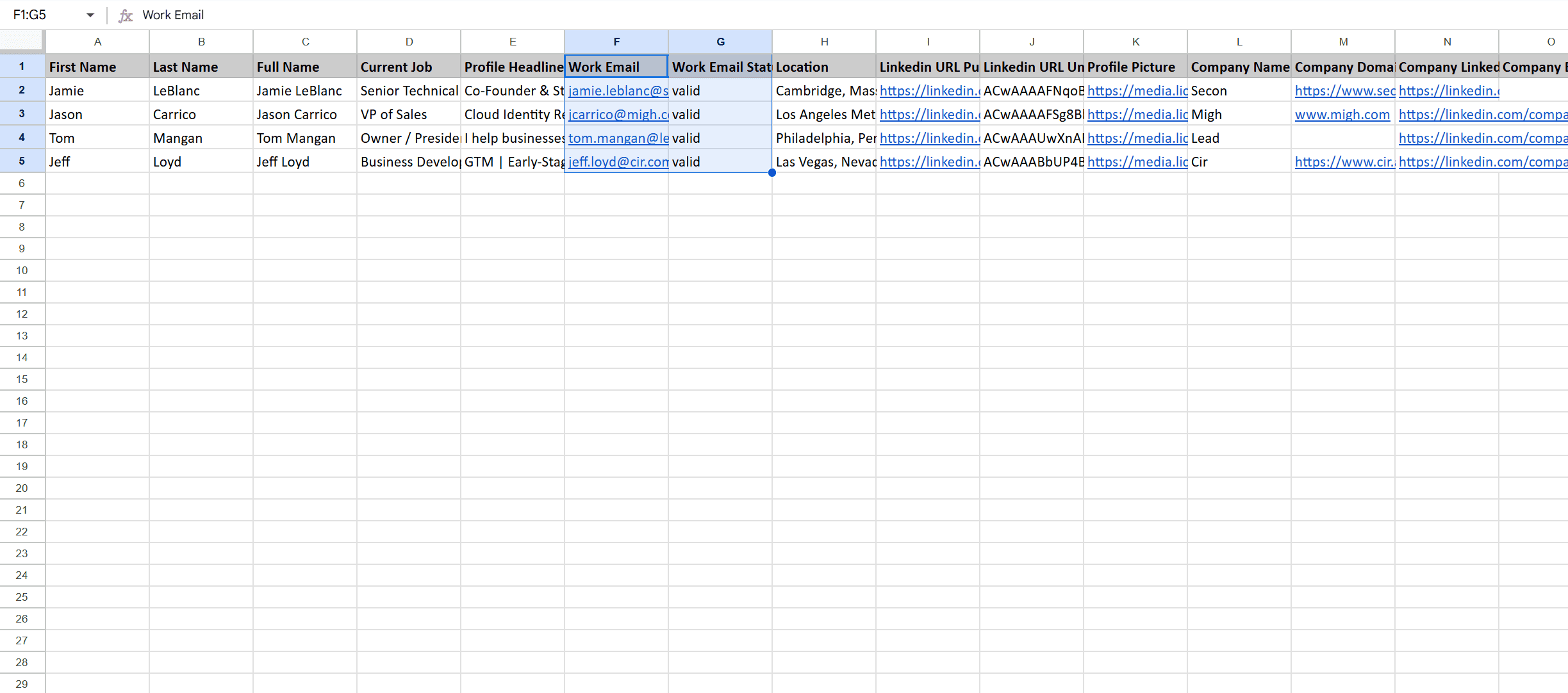Open the www.migh.com company domain link

click(x=1343, y=114)
